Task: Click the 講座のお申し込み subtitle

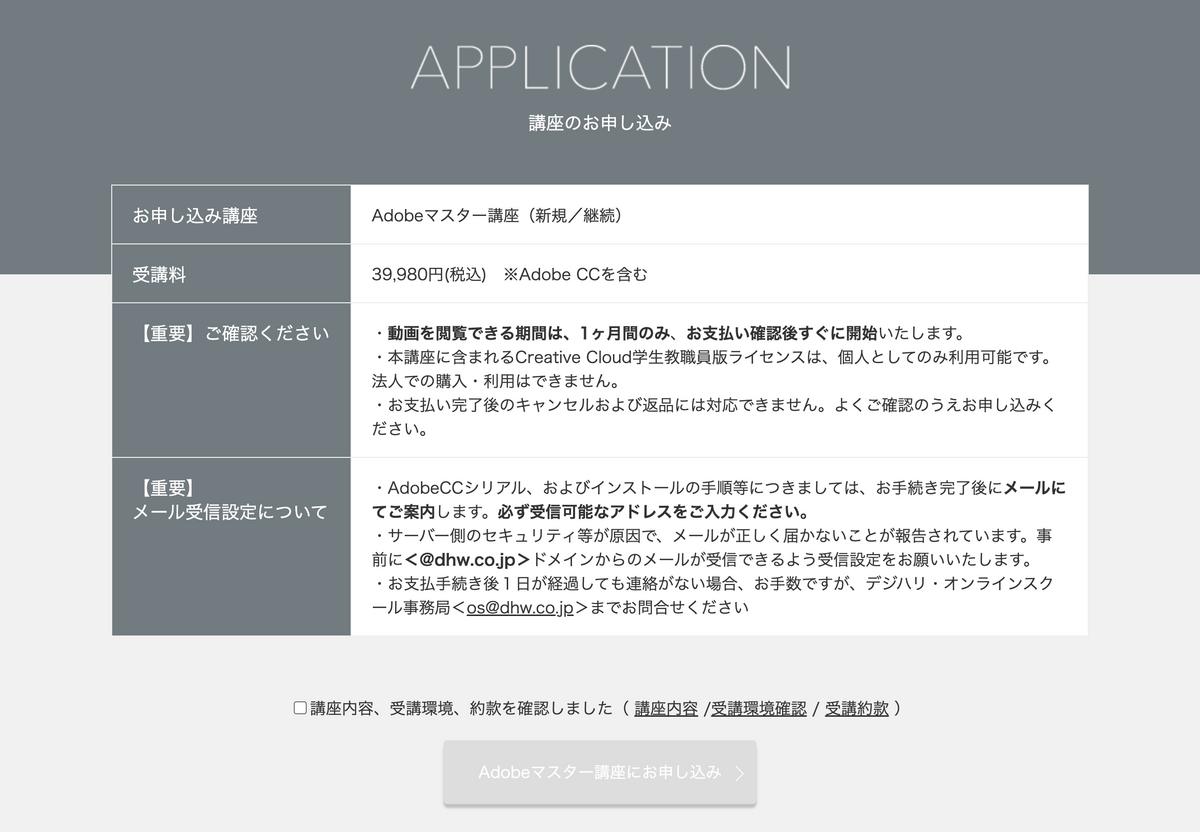Action: pos(600,123)
